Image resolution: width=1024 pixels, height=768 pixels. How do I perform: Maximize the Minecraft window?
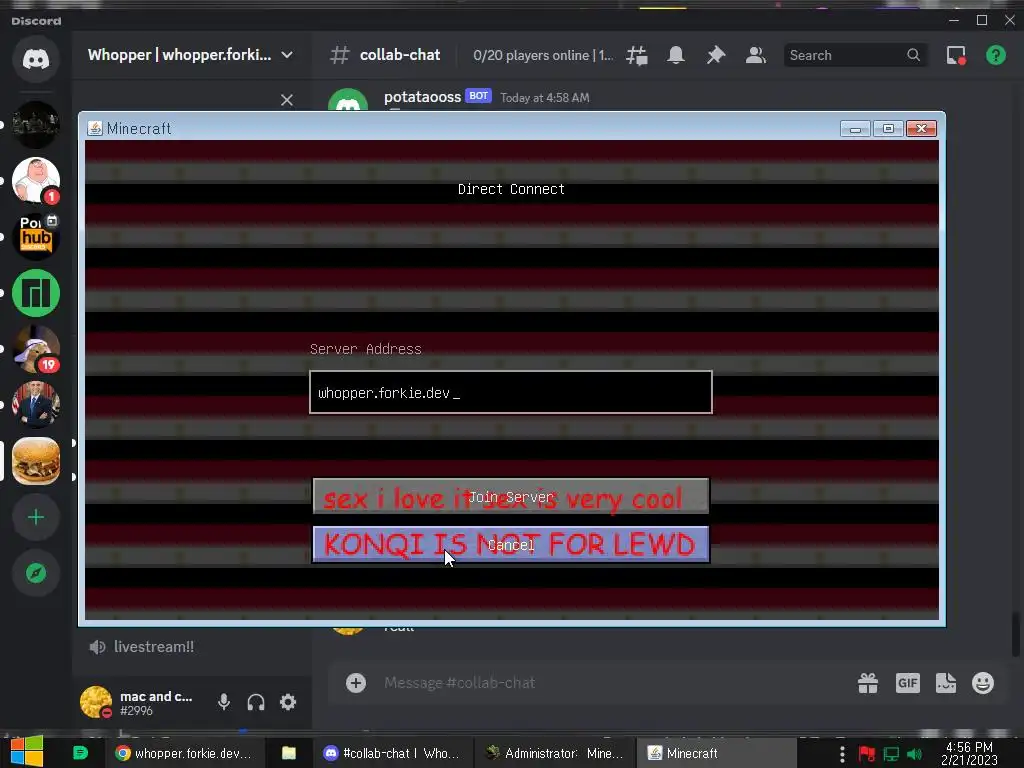pos(888,129)
